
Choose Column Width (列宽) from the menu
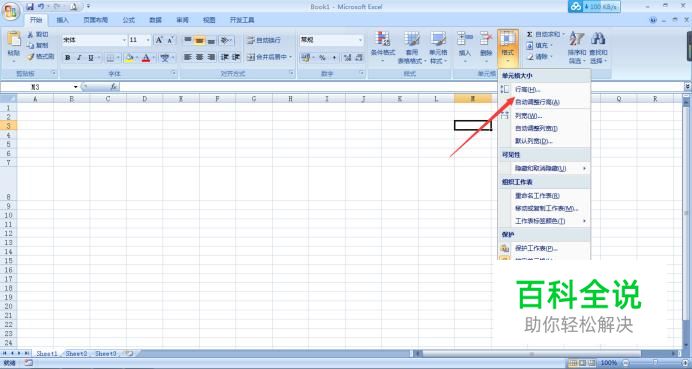pyautogui.click(x=544, y=116)
